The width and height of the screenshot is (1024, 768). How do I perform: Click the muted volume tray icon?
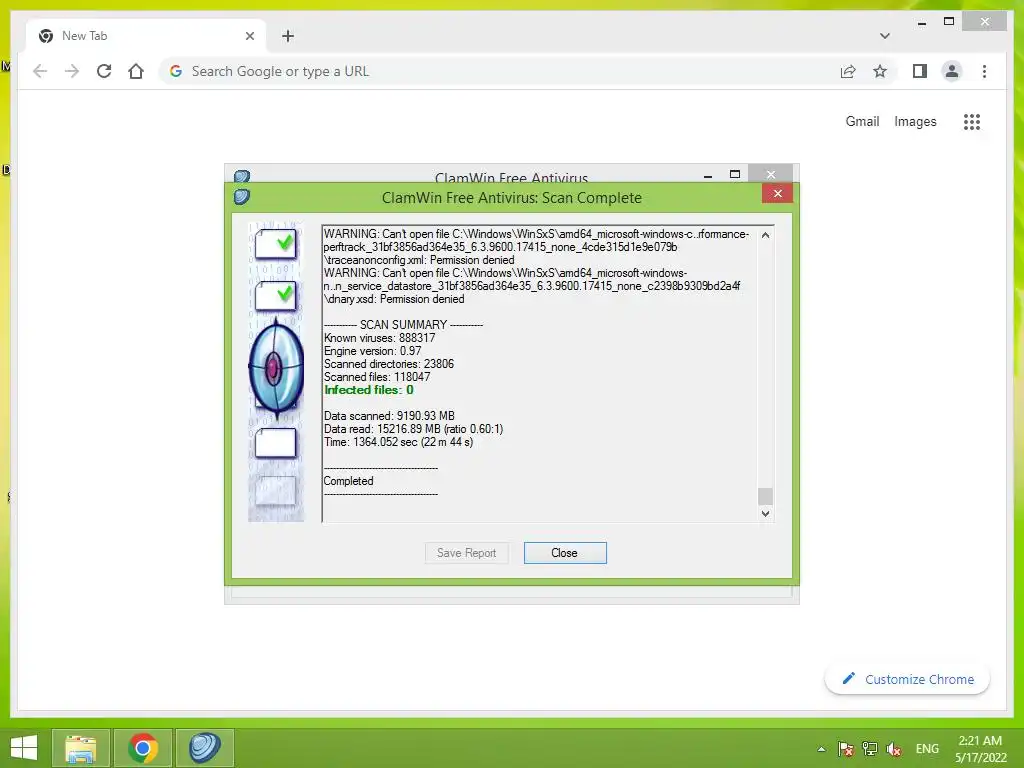coord(894,749)
